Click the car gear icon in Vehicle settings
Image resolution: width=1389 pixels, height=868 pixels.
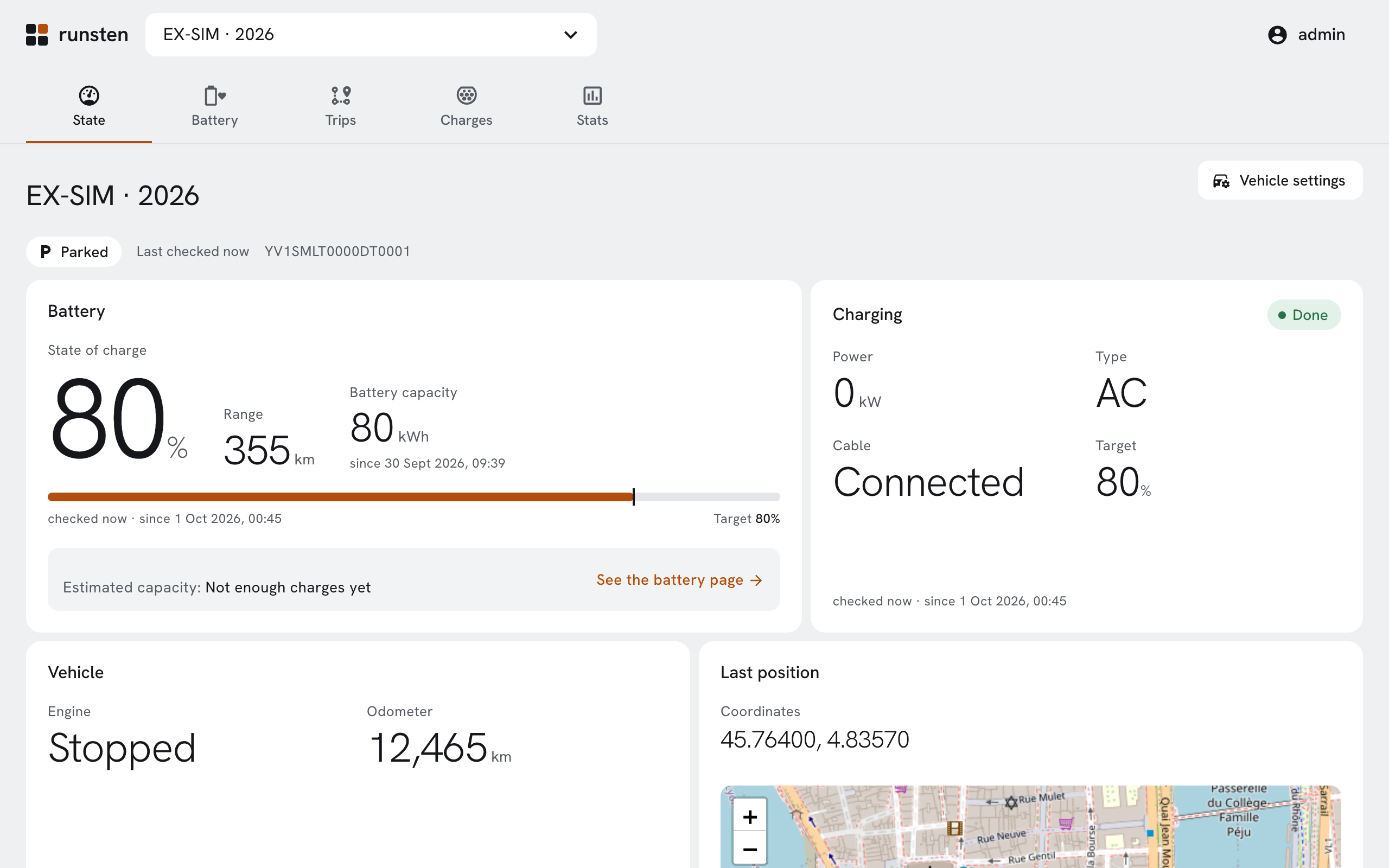(1221, 181)
